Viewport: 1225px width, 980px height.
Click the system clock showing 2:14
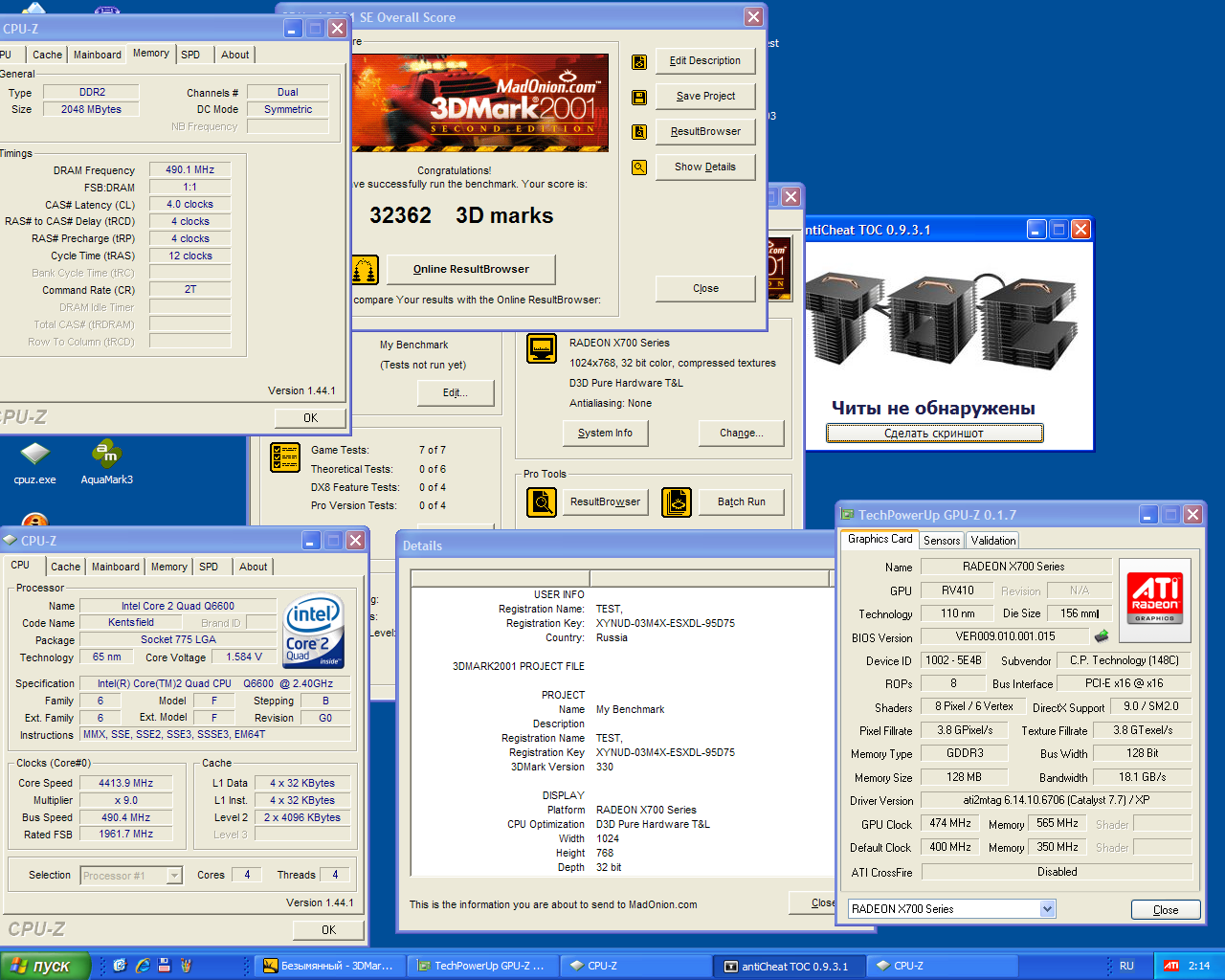coord(1199,966)
